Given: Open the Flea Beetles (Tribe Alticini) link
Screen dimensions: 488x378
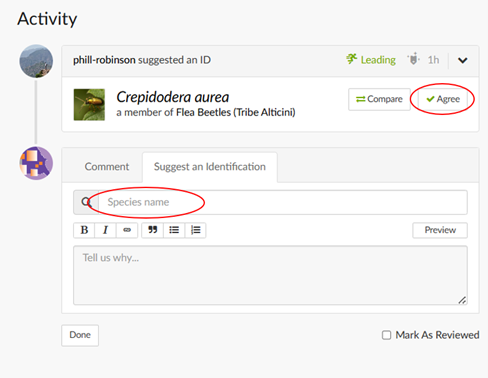Looking at the screenshot, I should 236,112.
